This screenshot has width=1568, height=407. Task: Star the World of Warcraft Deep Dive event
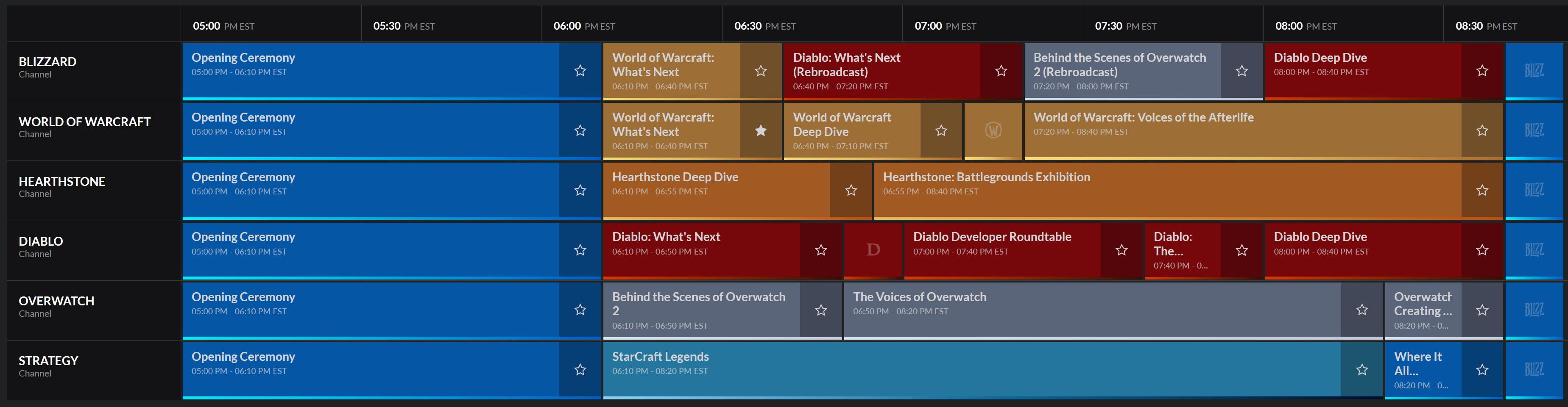point(941,130)
